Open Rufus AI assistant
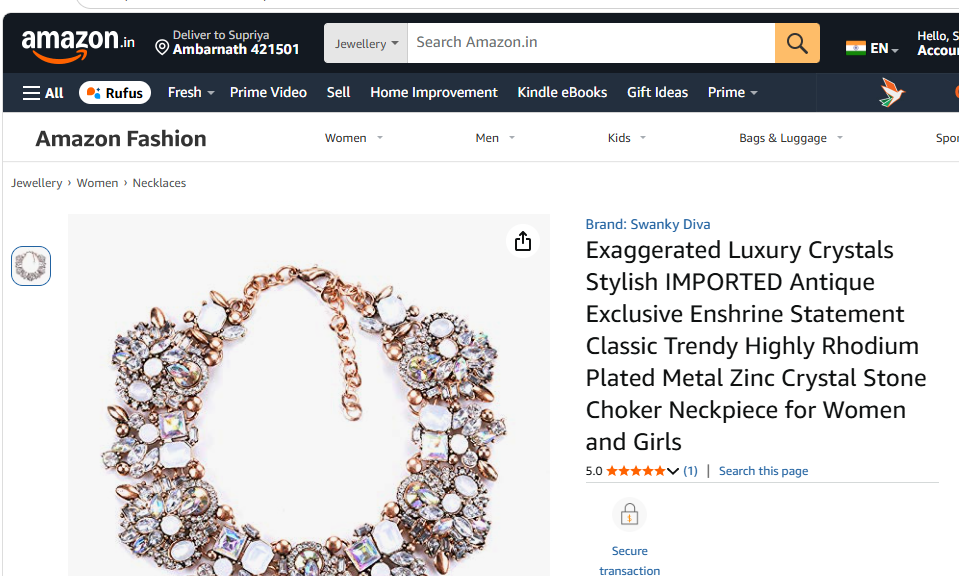 coord(115,93)
